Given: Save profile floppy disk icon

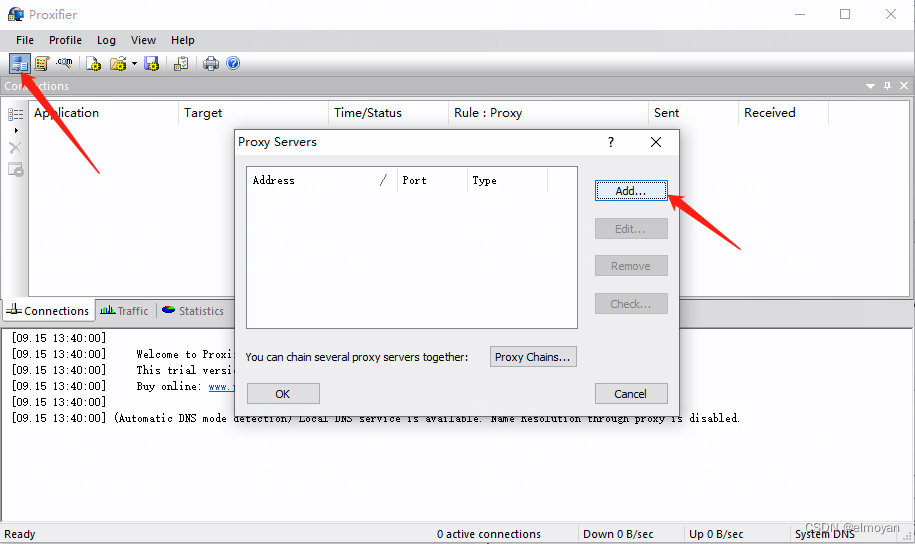Looking at the screenshot, I should tap(152, 63).
